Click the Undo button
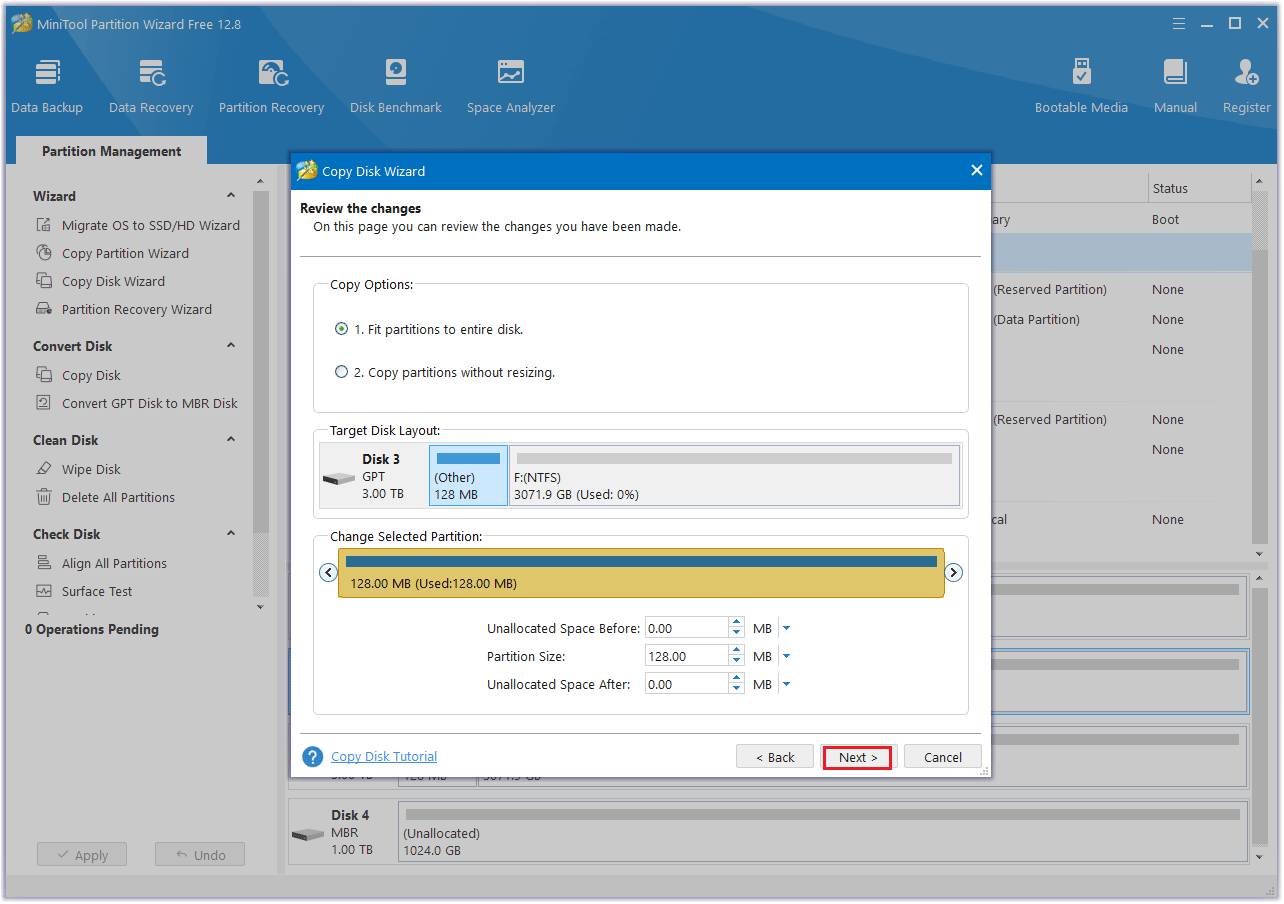The image size is (1284, 904). pos(200,855)
